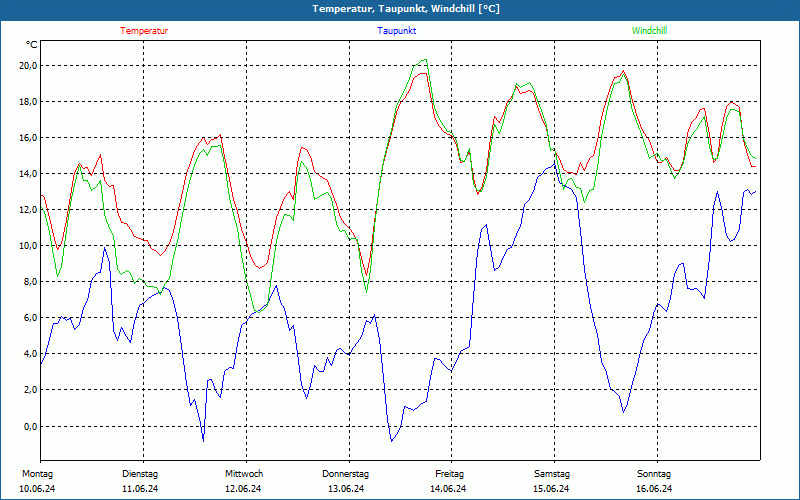Click the date 14.06.24
This screenshot has height=500, width=800.
pyautogui.click(x=448, y=489)
